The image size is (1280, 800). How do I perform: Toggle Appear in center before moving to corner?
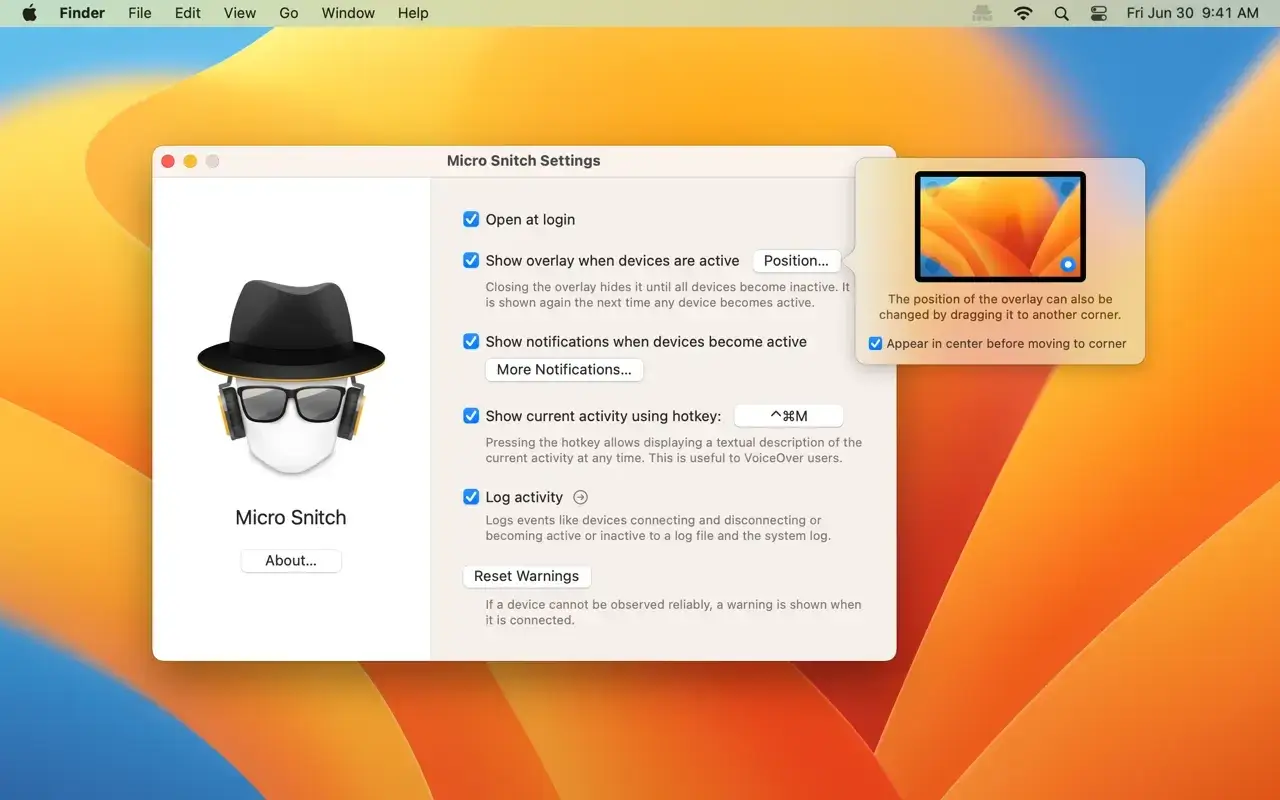pyautogui.click(x=875, y=344)
